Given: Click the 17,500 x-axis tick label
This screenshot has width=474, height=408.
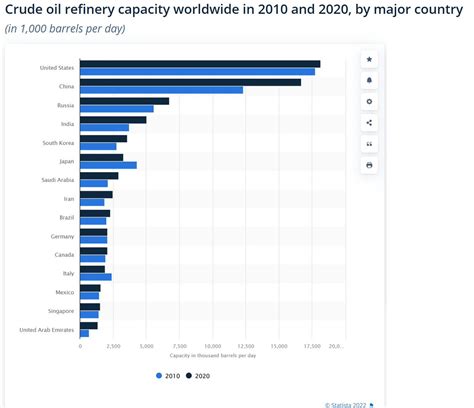Looking at the screenshot, I should (x=312, y=346).
